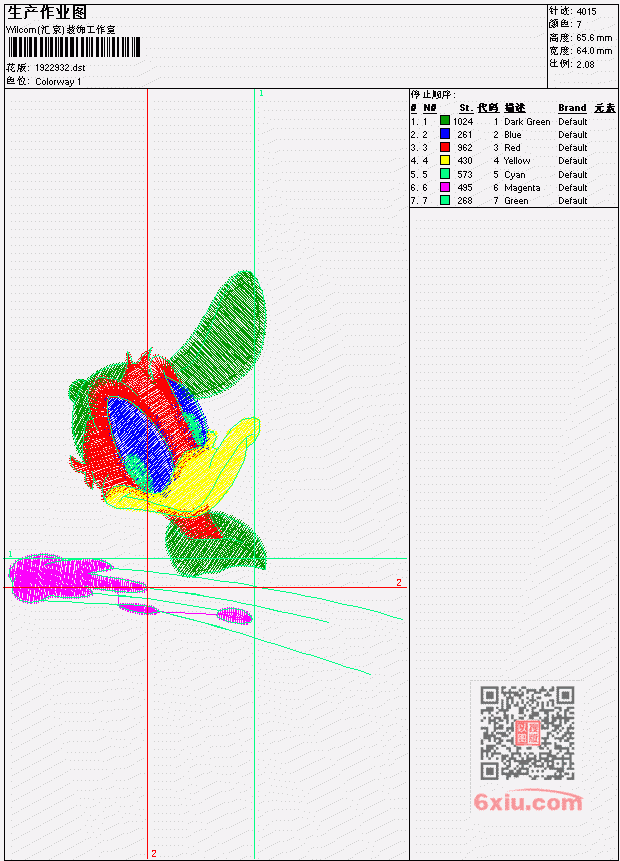Image resolution: width=620 pixels, height=861 pixels.
Task: Select stitch count 495 in Magenta row
Action: point(465,188)
